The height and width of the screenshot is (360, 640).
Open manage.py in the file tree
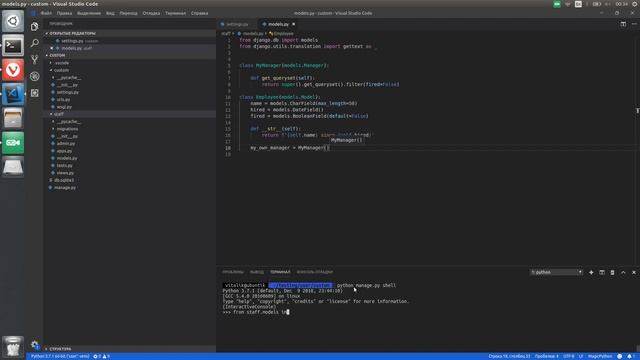[x=64, y=188]
